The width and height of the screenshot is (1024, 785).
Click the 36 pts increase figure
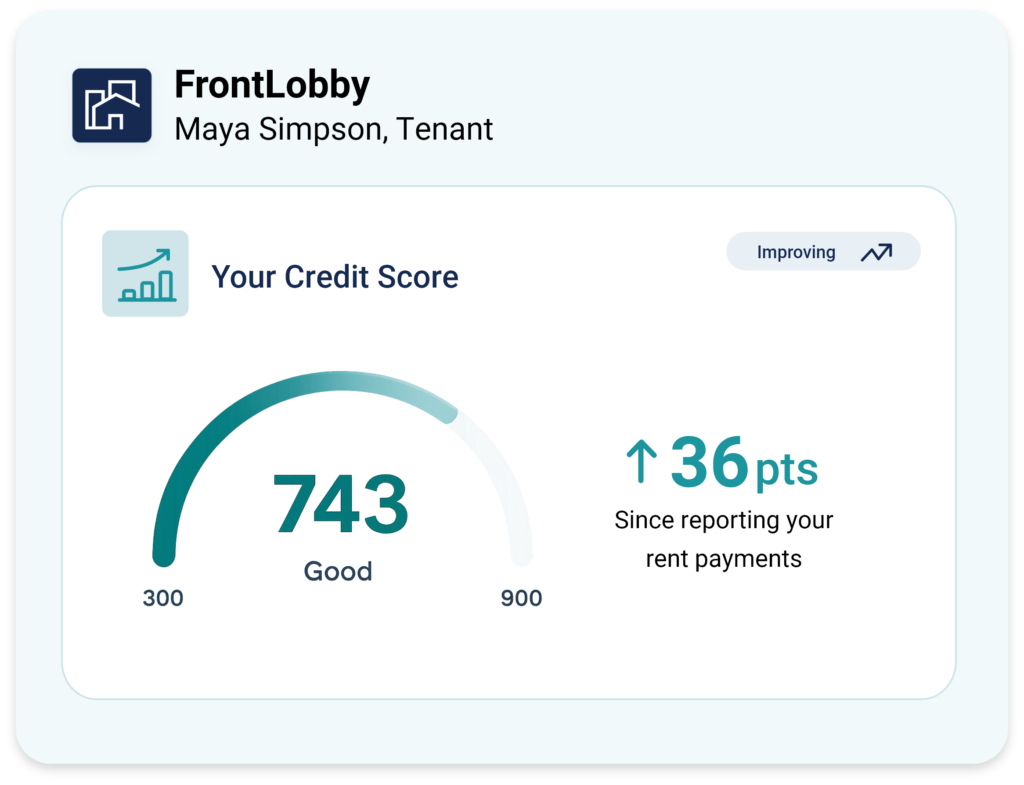click(x=744, y=462)
